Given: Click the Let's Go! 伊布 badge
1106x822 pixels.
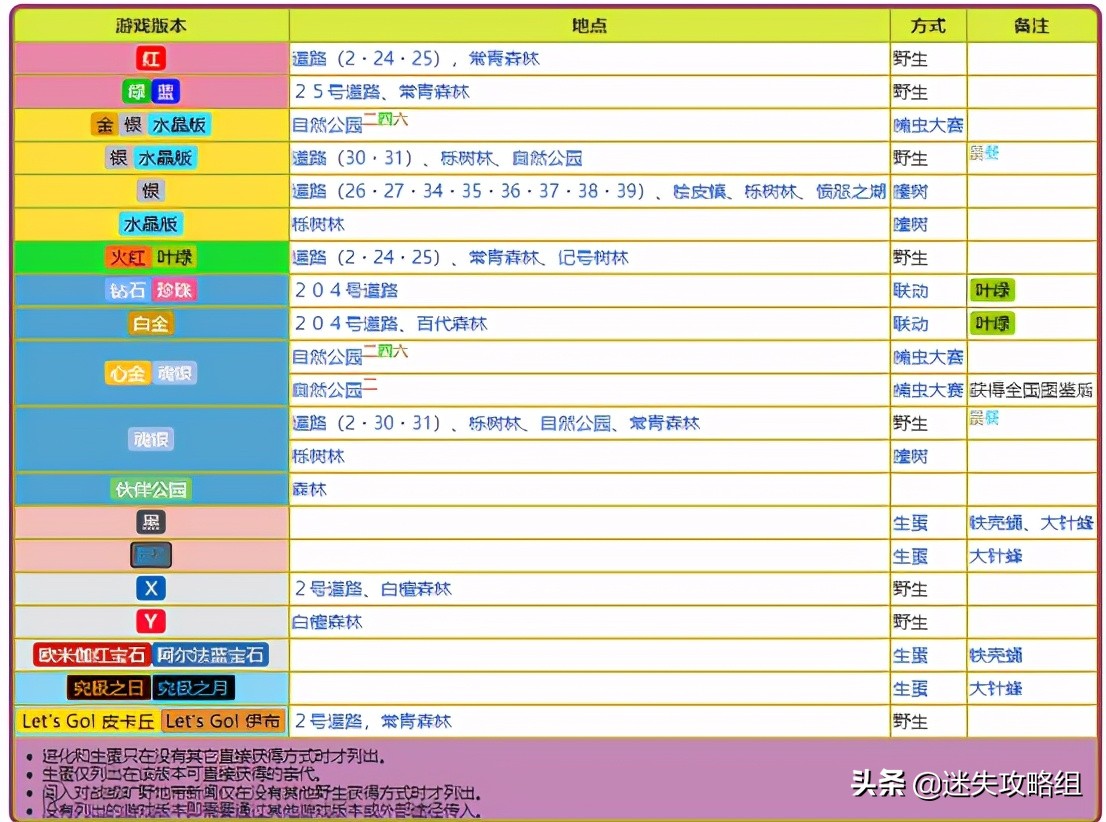Looking at the screenshot, I should pos(223,721).
